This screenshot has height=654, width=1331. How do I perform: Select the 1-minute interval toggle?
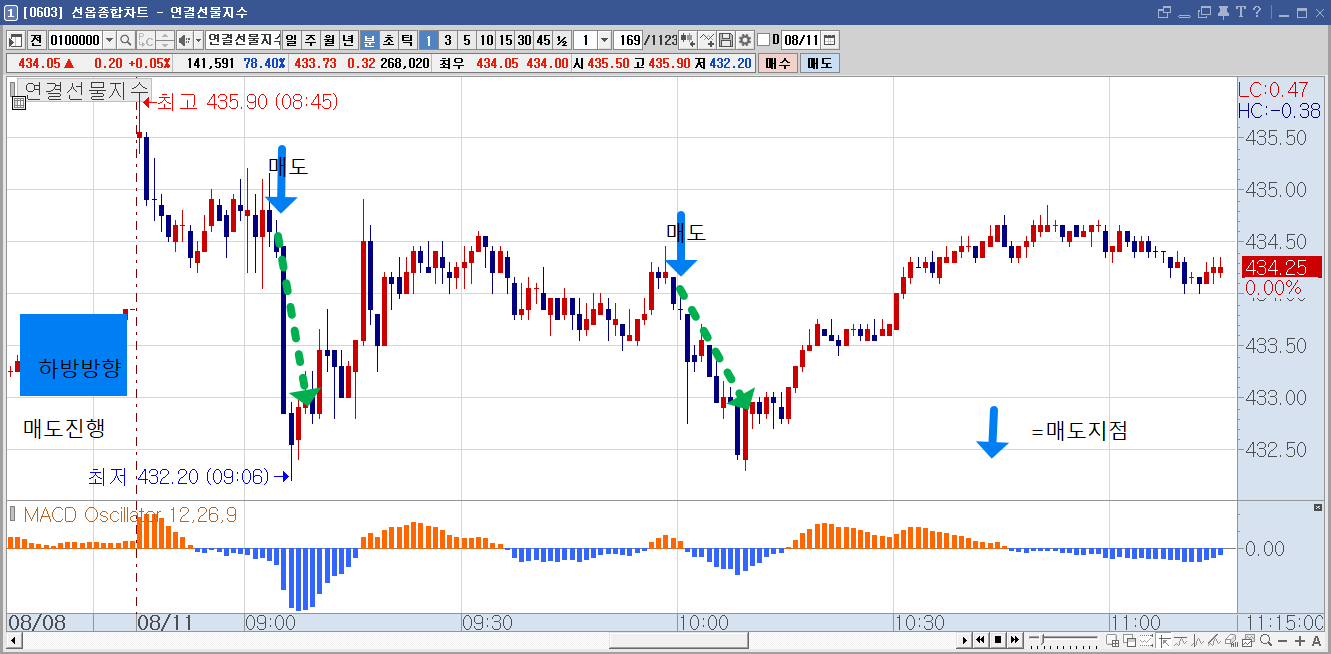coord(428,40)
